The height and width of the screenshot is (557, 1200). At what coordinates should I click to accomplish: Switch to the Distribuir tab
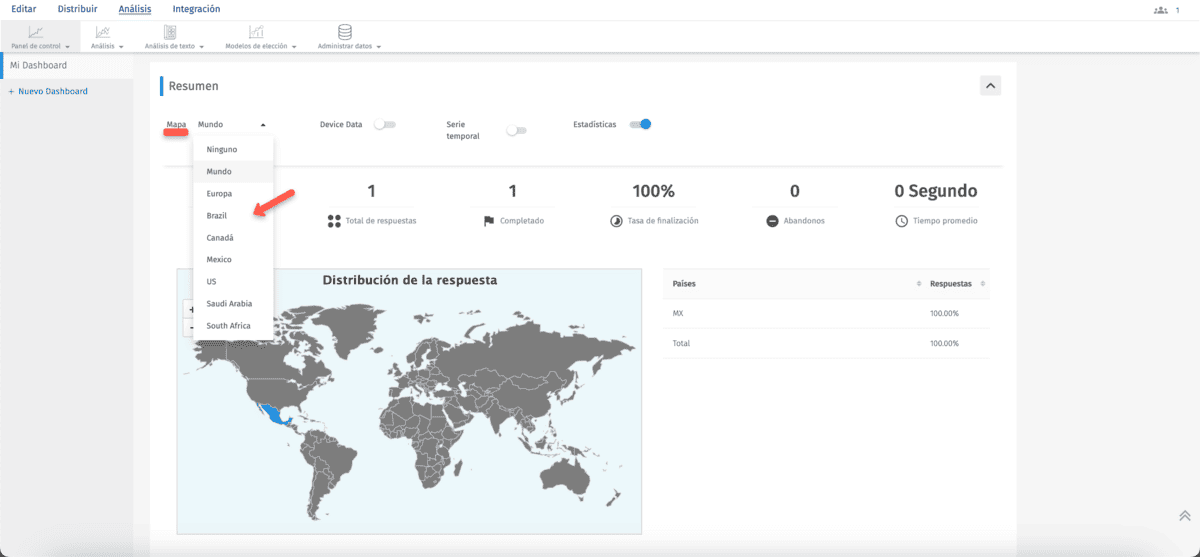click(x=77, y=9)
